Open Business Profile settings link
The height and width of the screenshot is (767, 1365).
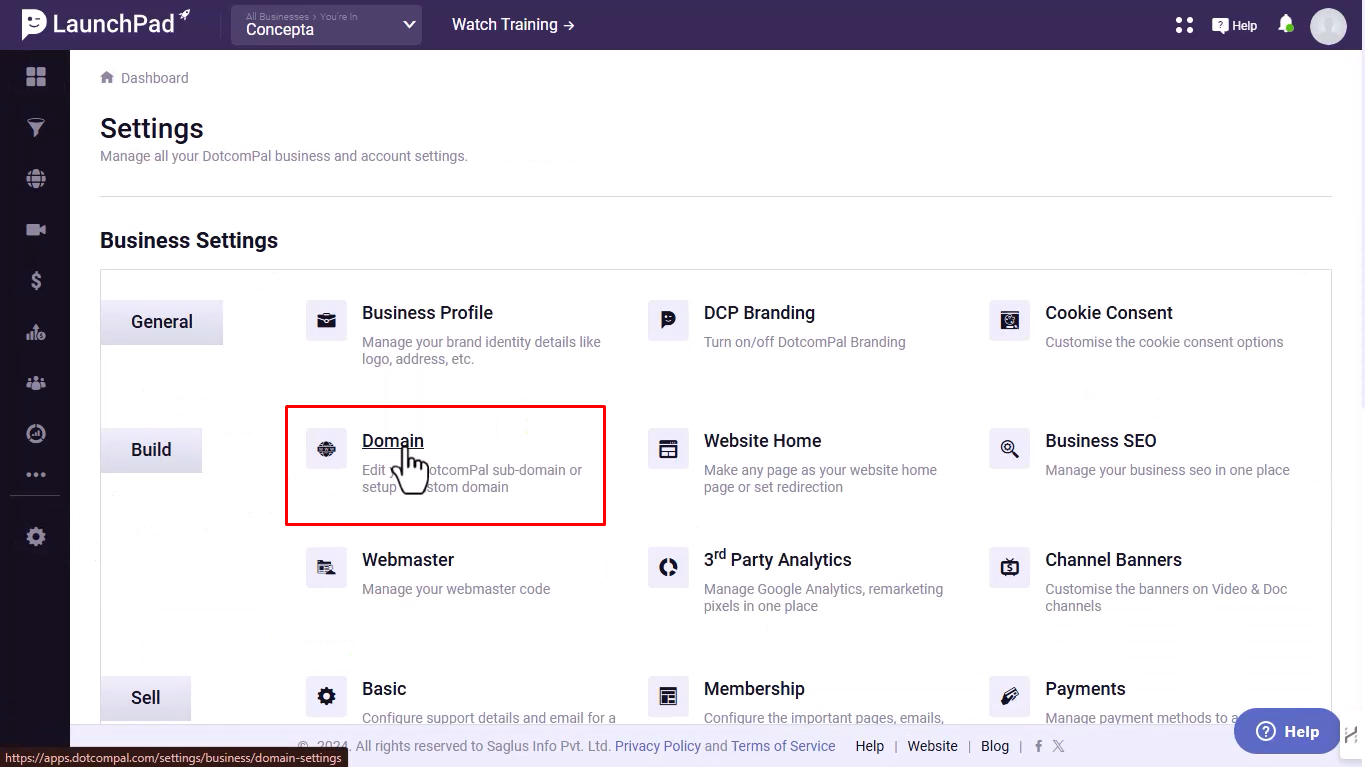pos(427,312)
